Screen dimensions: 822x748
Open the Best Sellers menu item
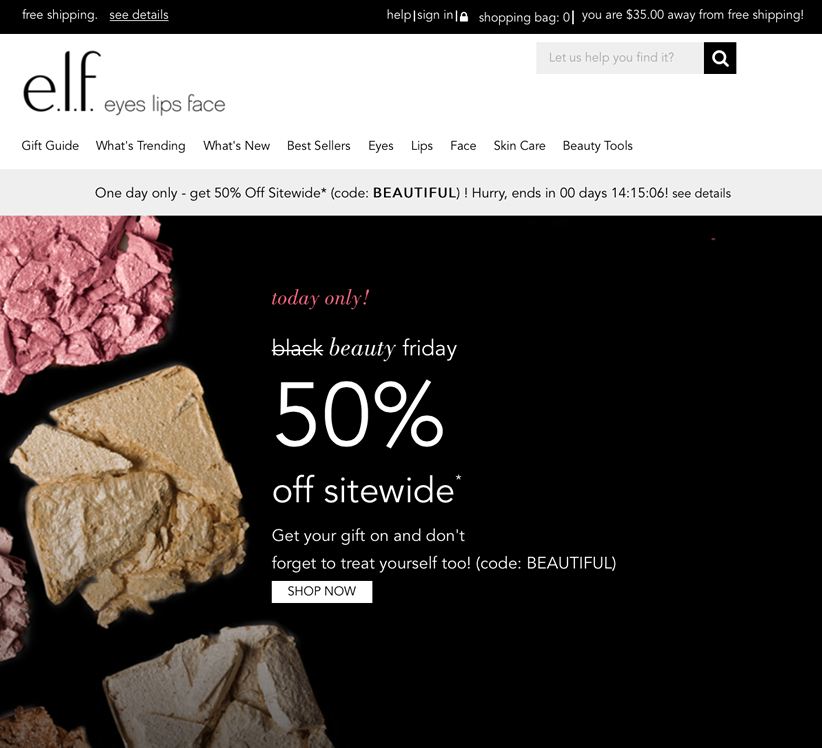[319, 146]
